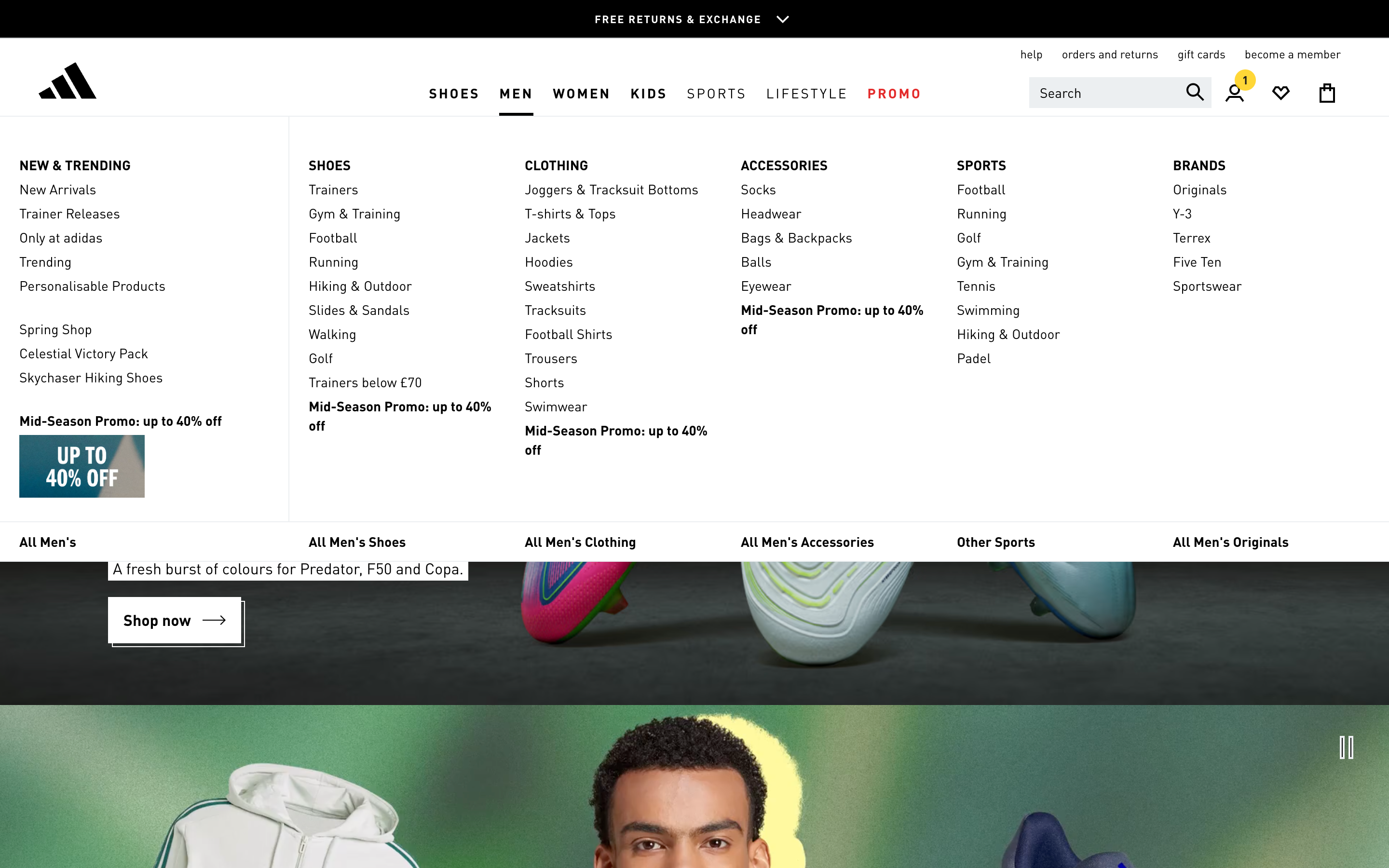
Task: Switch to the WOMEN menu tab
Action: (x=581, y=94)
